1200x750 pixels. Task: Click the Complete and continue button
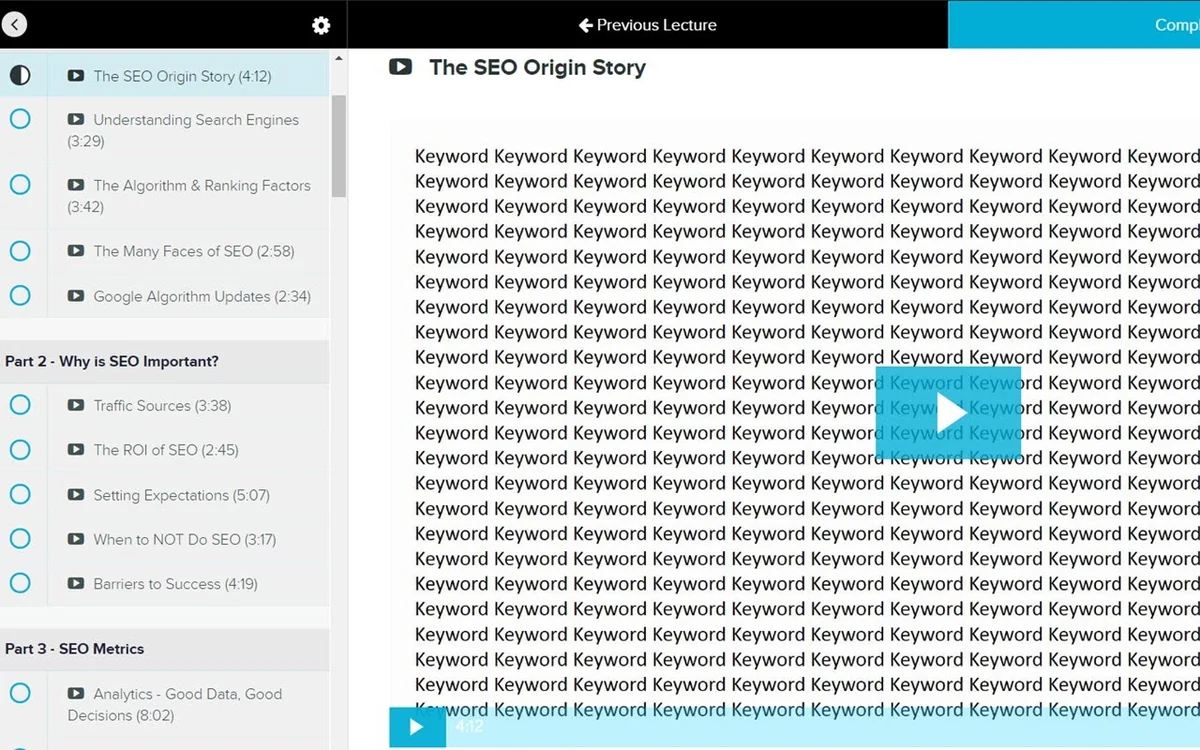[1074, 25]
